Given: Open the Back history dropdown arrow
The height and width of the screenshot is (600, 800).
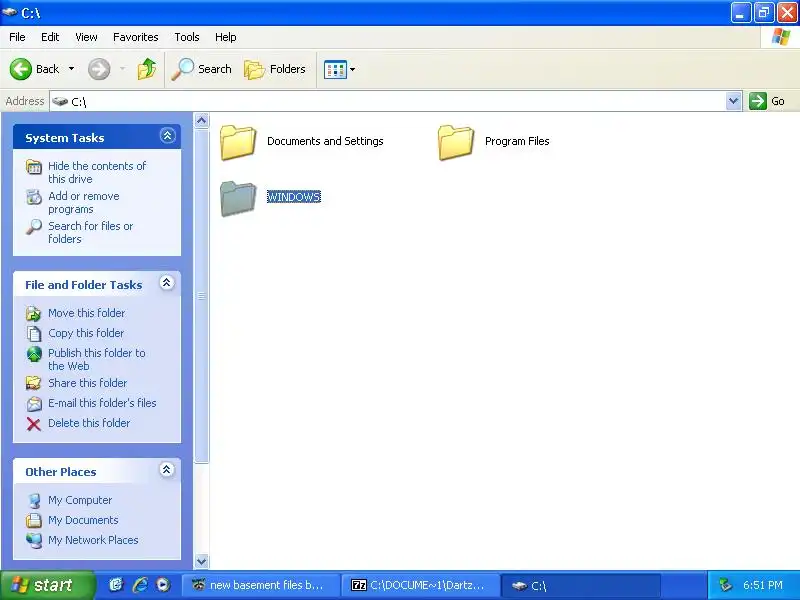Looking at the screenshot, I should point(71,69).
